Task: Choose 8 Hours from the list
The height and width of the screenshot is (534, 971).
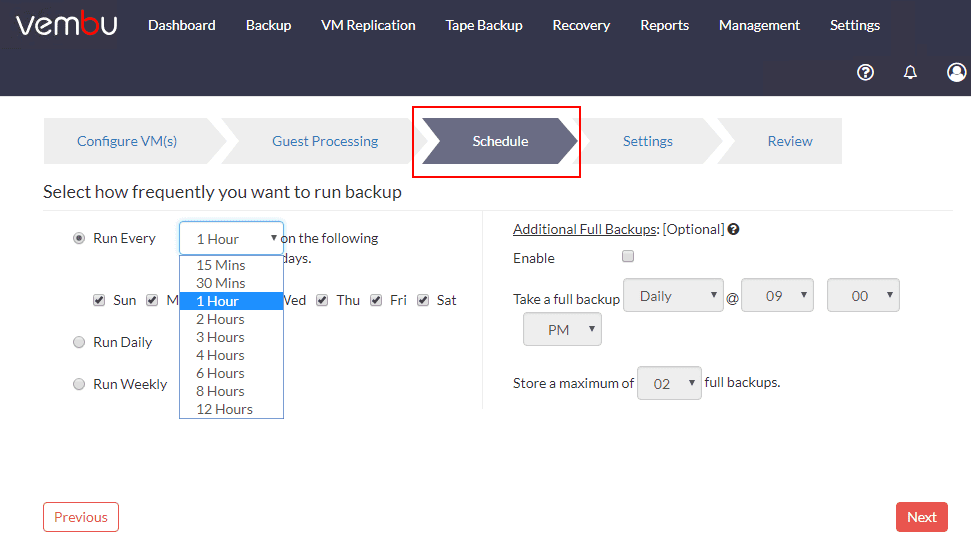Action: (x=232, y=391)
